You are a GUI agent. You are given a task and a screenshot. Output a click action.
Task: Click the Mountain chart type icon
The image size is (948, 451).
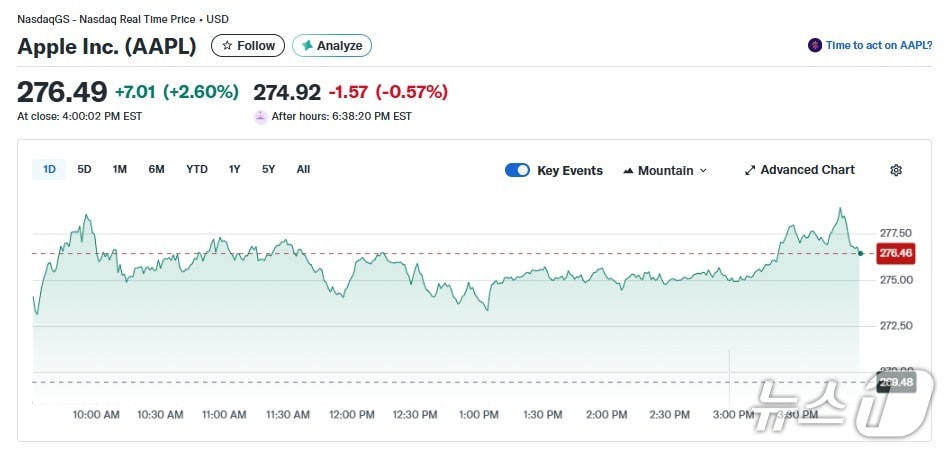click(x=628, y=171)
